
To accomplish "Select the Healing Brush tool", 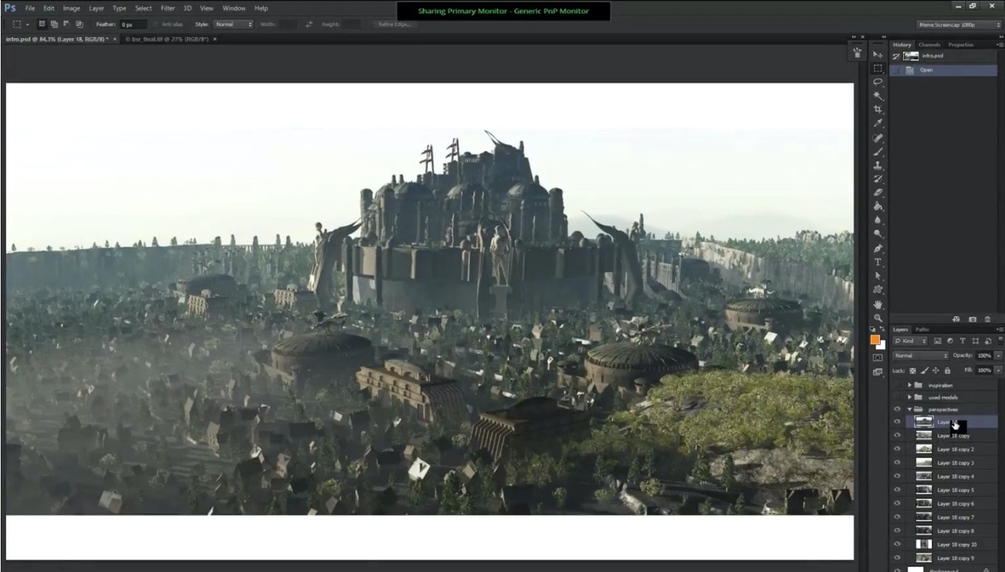I will click(878, 138).
